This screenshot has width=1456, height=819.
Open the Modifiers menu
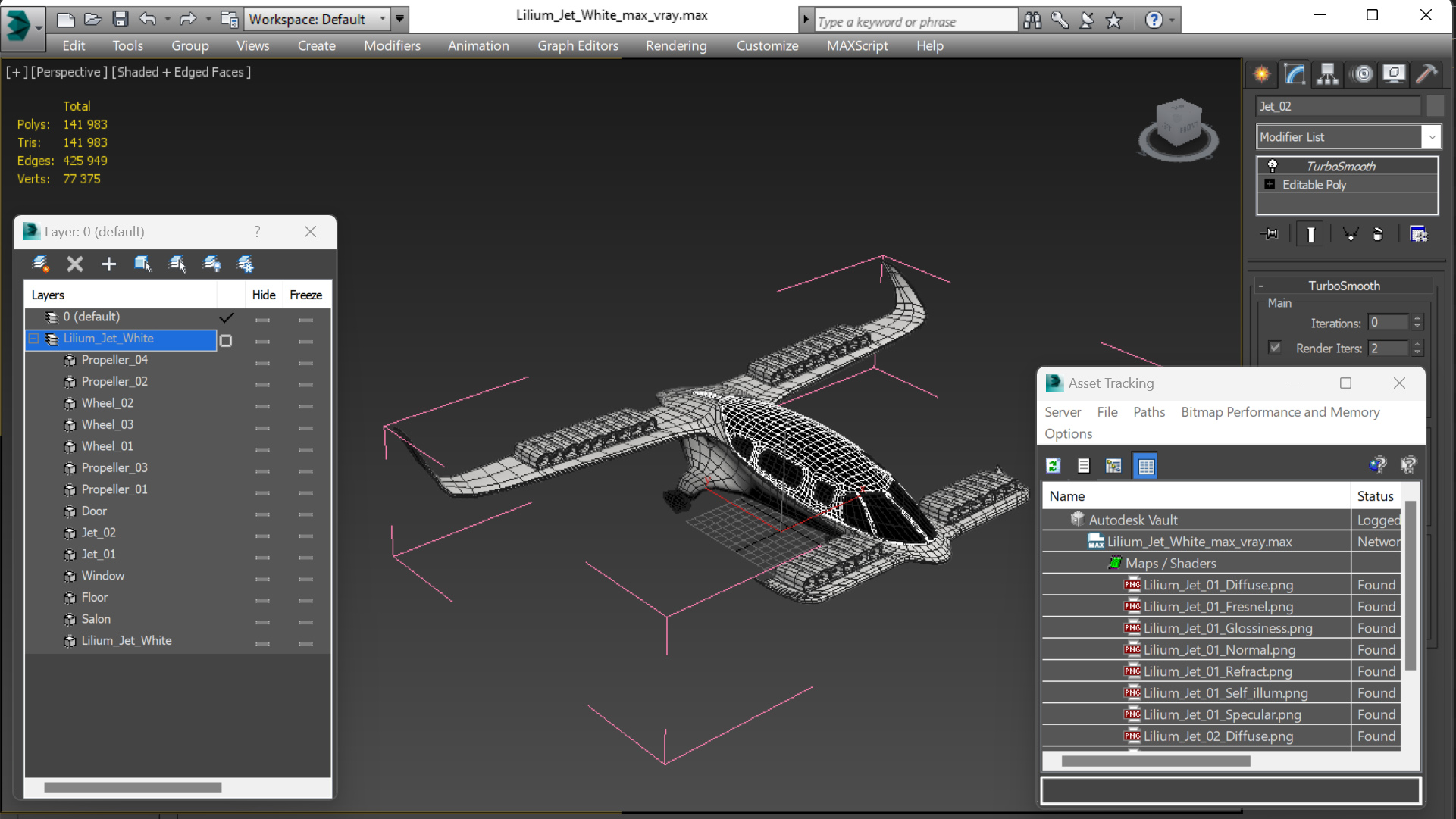(392, 45)
